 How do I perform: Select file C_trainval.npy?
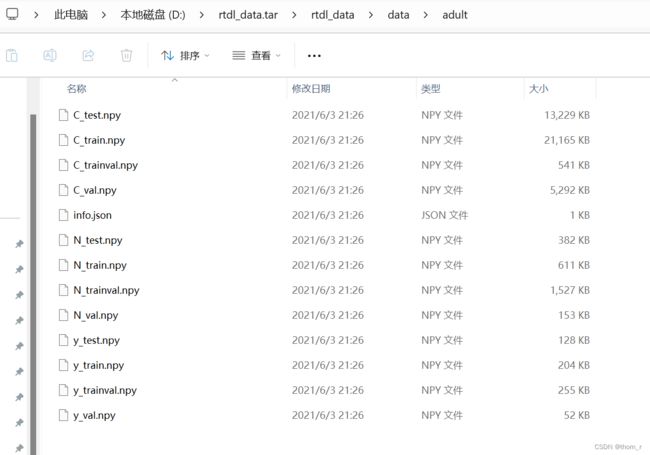tap(105, 165)
